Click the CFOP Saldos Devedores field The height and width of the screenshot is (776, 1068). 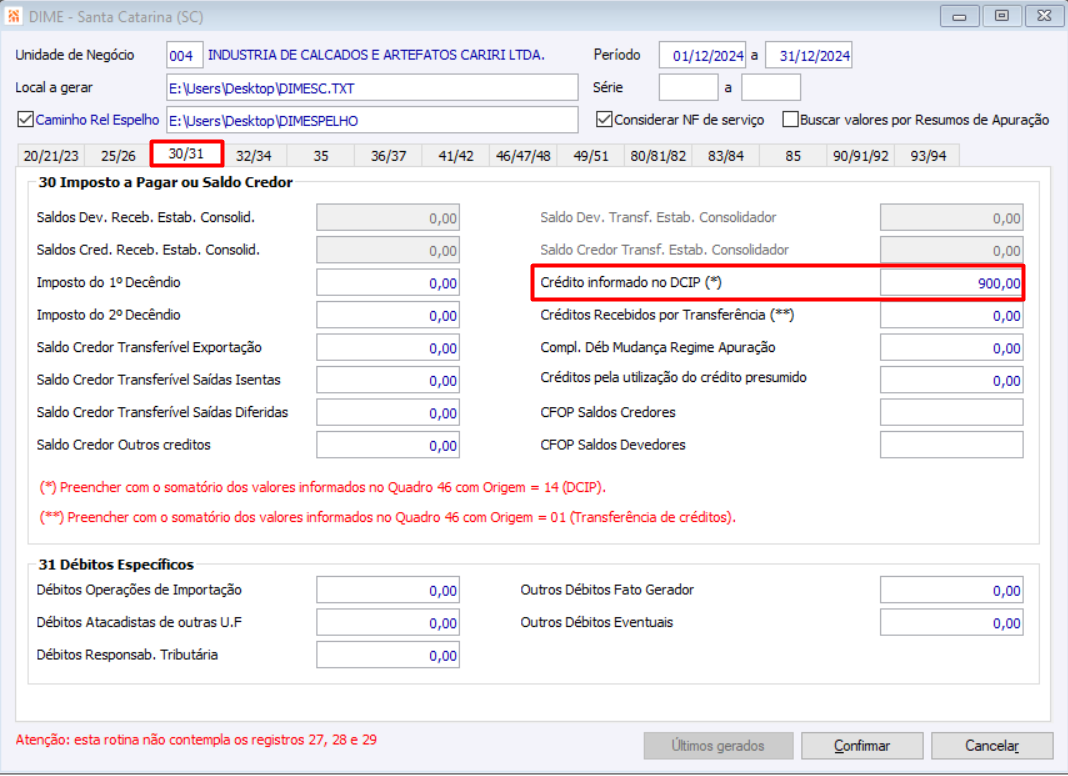pyautogui.click(x=952, y=445)
